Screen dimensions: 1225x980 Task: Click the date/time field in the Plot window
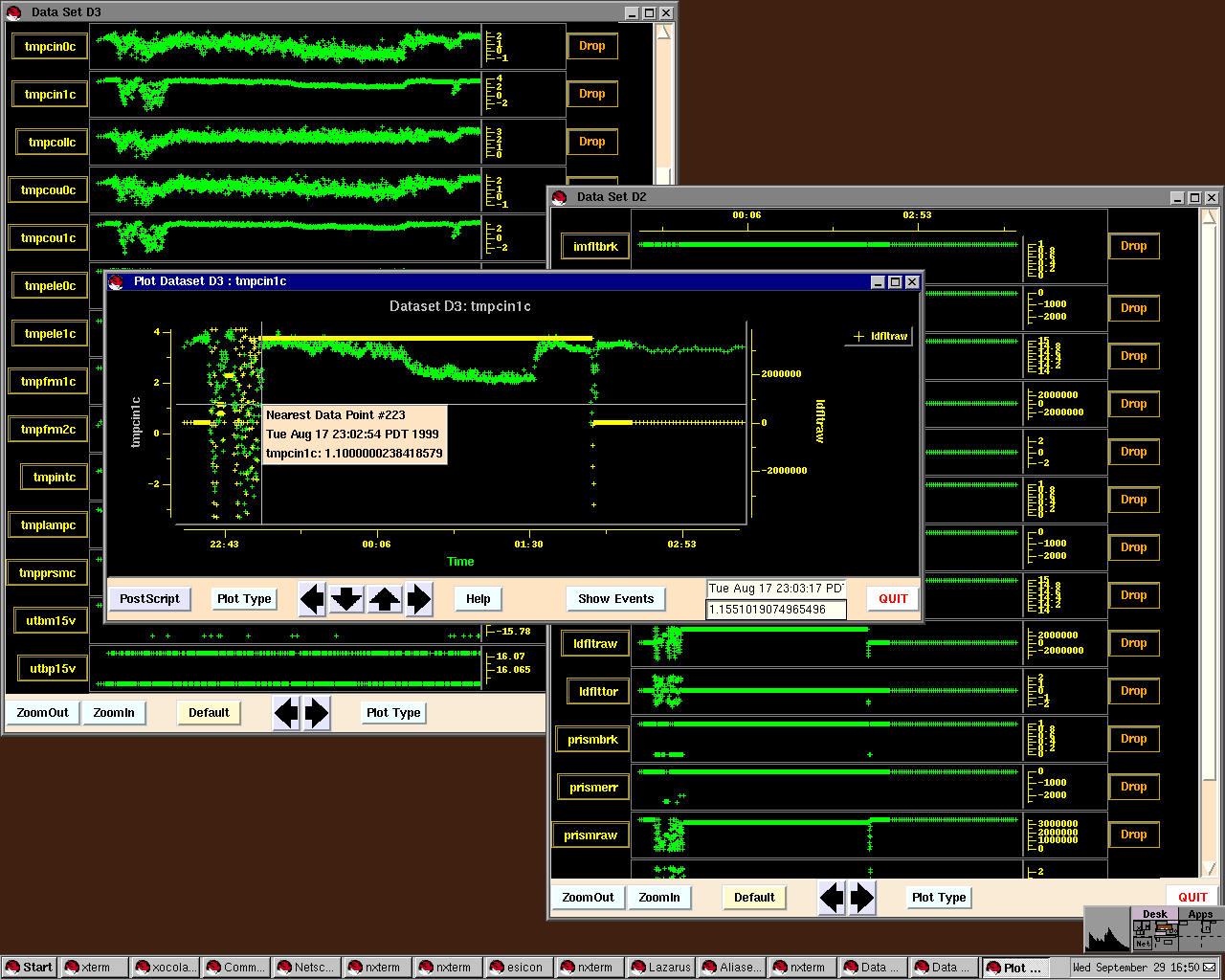tap(776, 589)
